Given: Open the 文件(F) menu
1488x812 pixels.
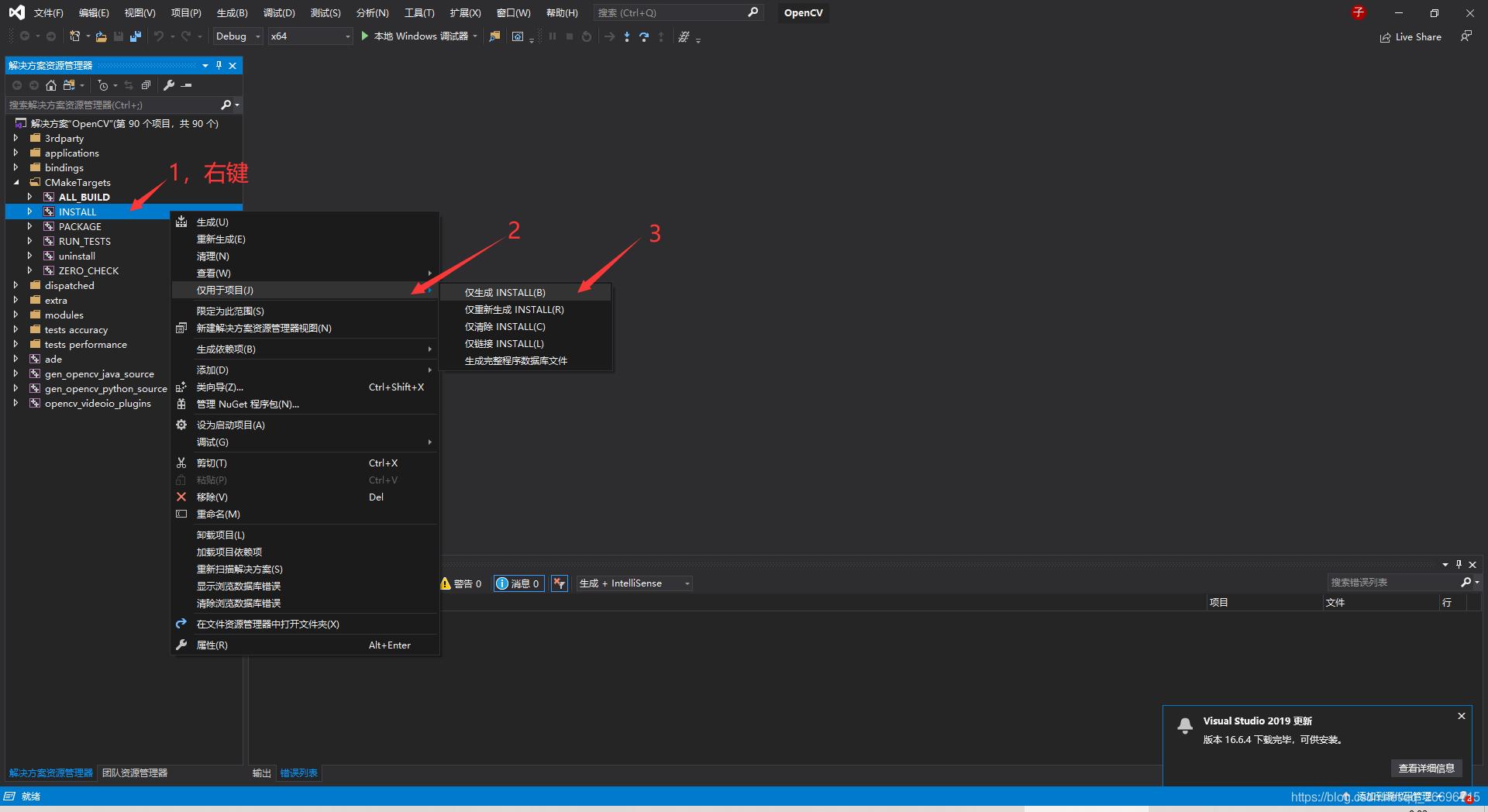Looking at the screenshot, I should 48,13.
